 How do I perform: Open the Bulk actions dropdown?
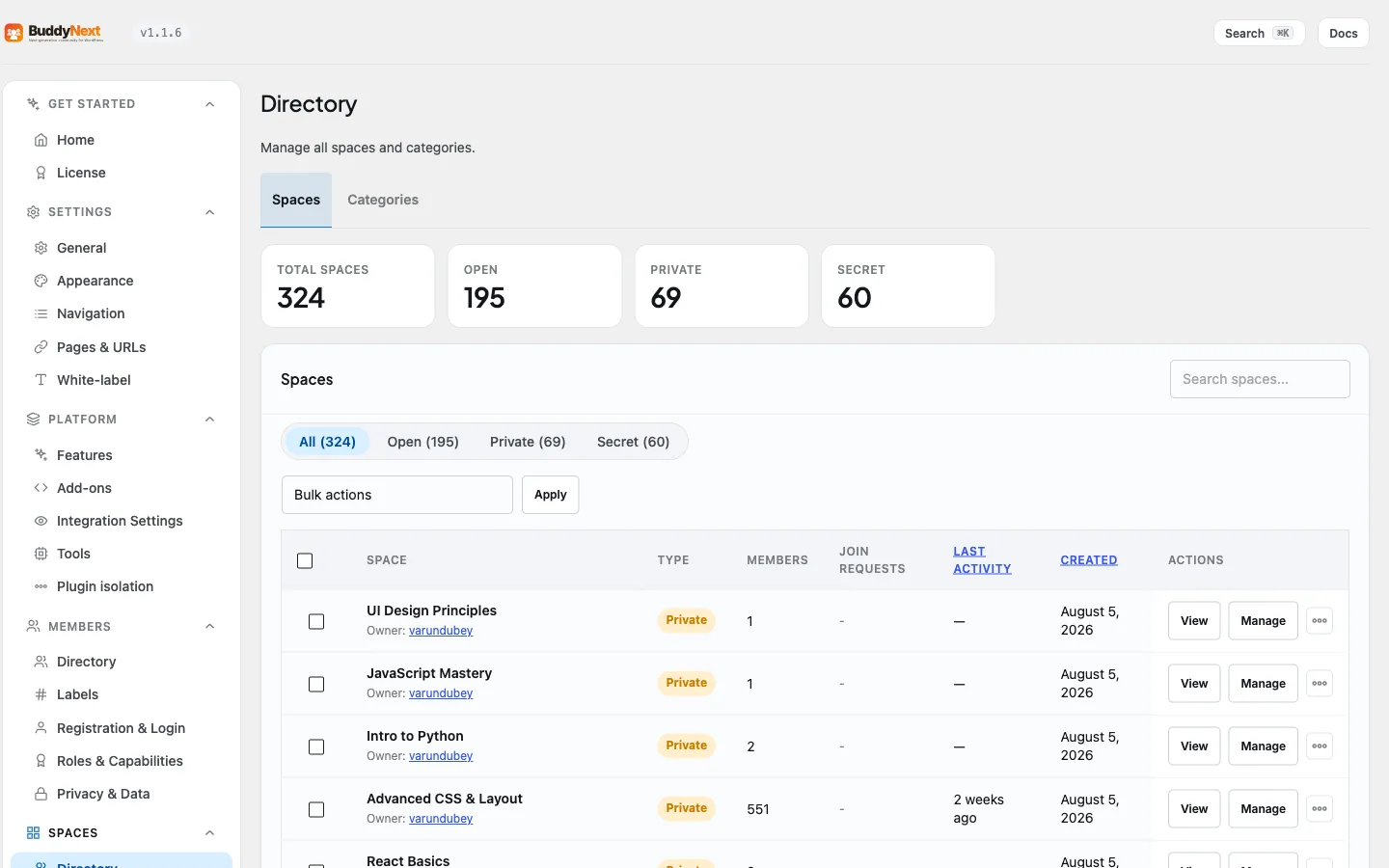coord(397,495)
